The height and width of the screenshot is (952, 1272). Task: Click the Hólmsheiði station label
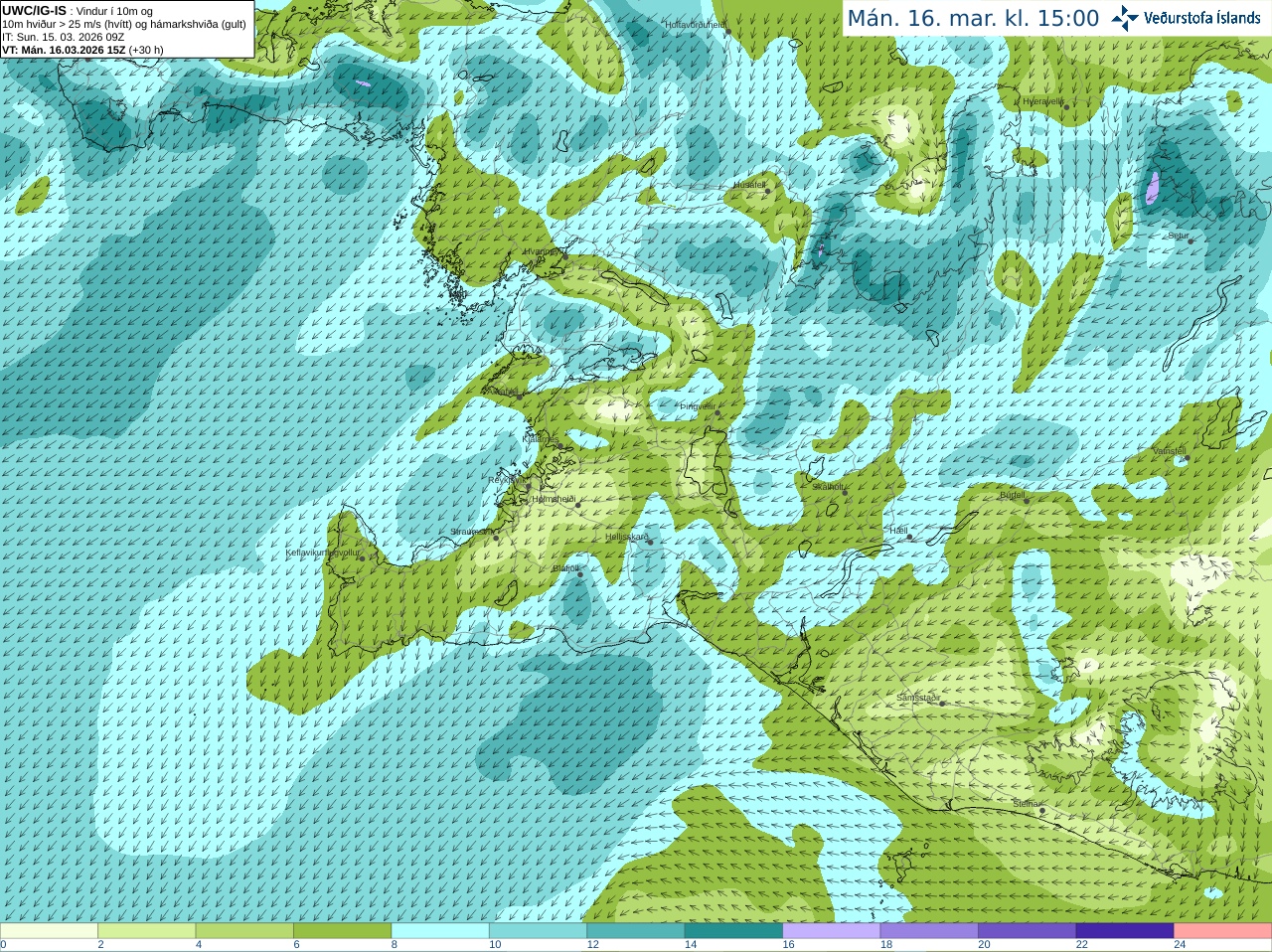coord(555,499)
